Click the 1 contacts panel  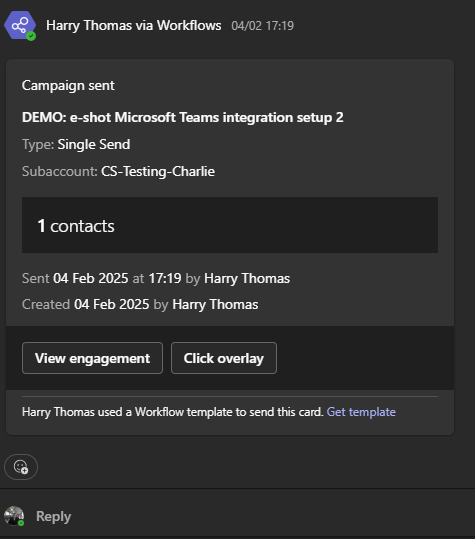pyautogui.click(x=230, y=225)
